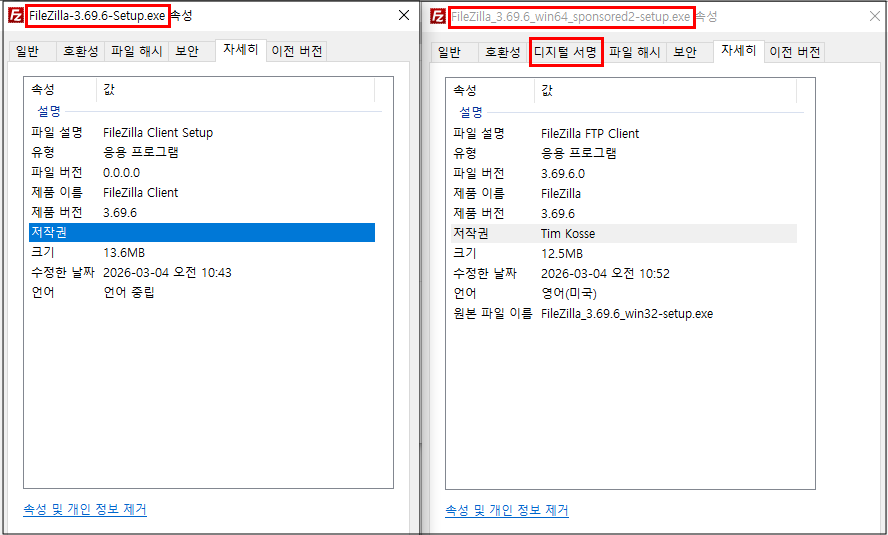This screenshot has width=888, height=535.
Task: Click 속성 및 개인 정보 제거 link in FileZilla-3.69.6-Setup.exe window
Action: click(85, 510)
